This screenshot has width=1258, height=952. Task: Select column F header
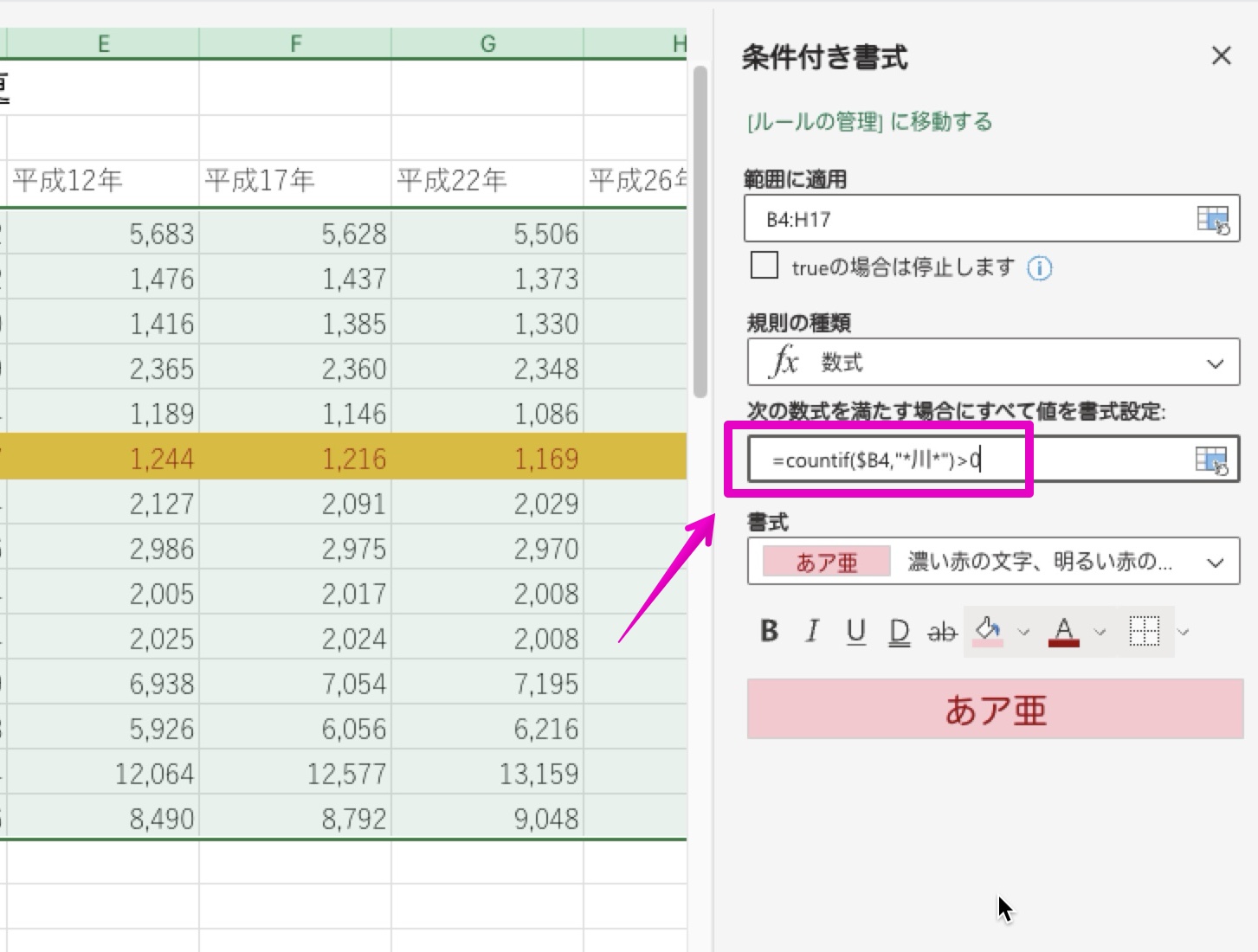(x=295, y=43)
